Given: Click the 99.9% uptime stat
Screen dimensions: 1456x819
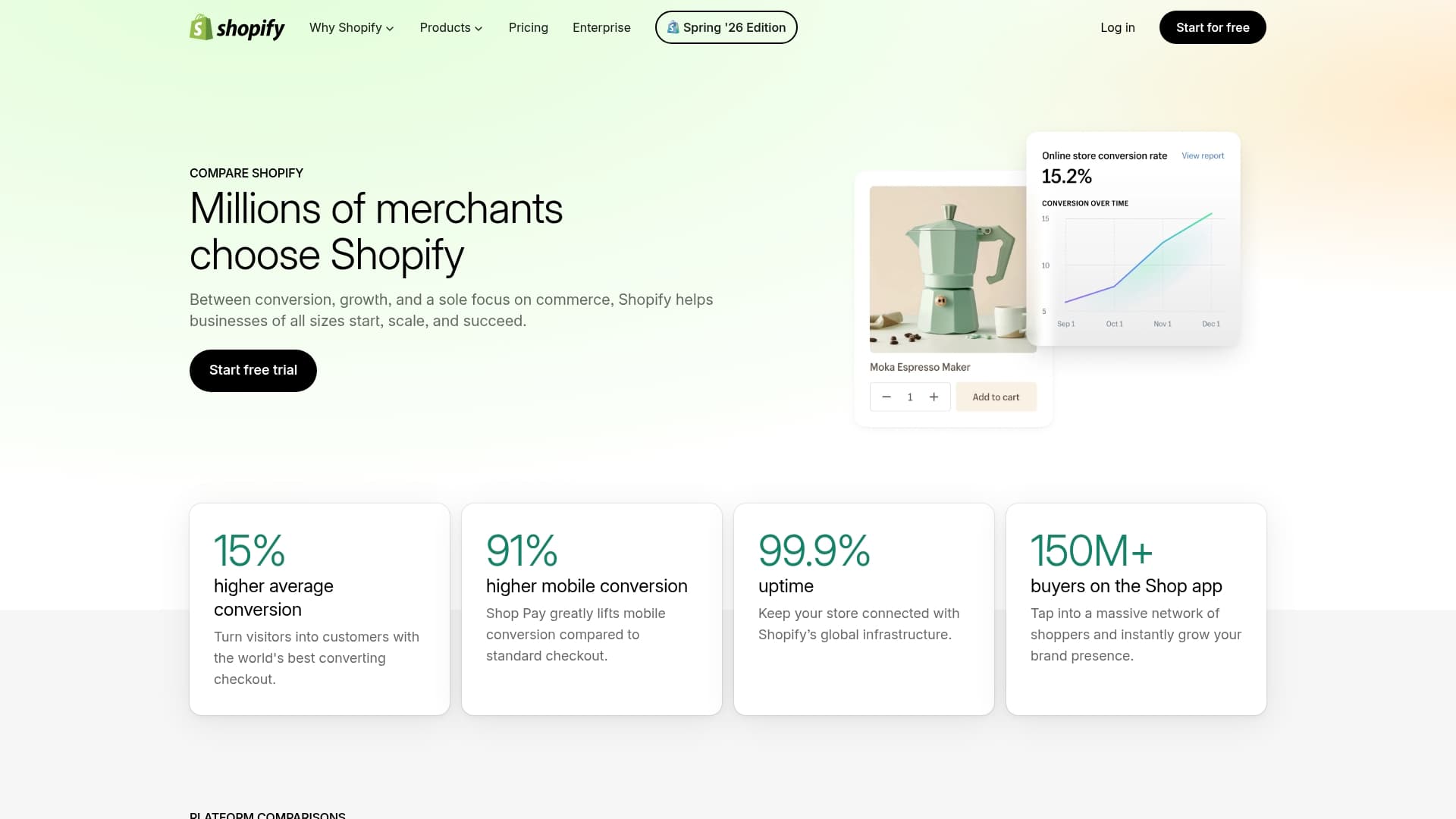Looking at the screenshot, I should tap(864, 609).
